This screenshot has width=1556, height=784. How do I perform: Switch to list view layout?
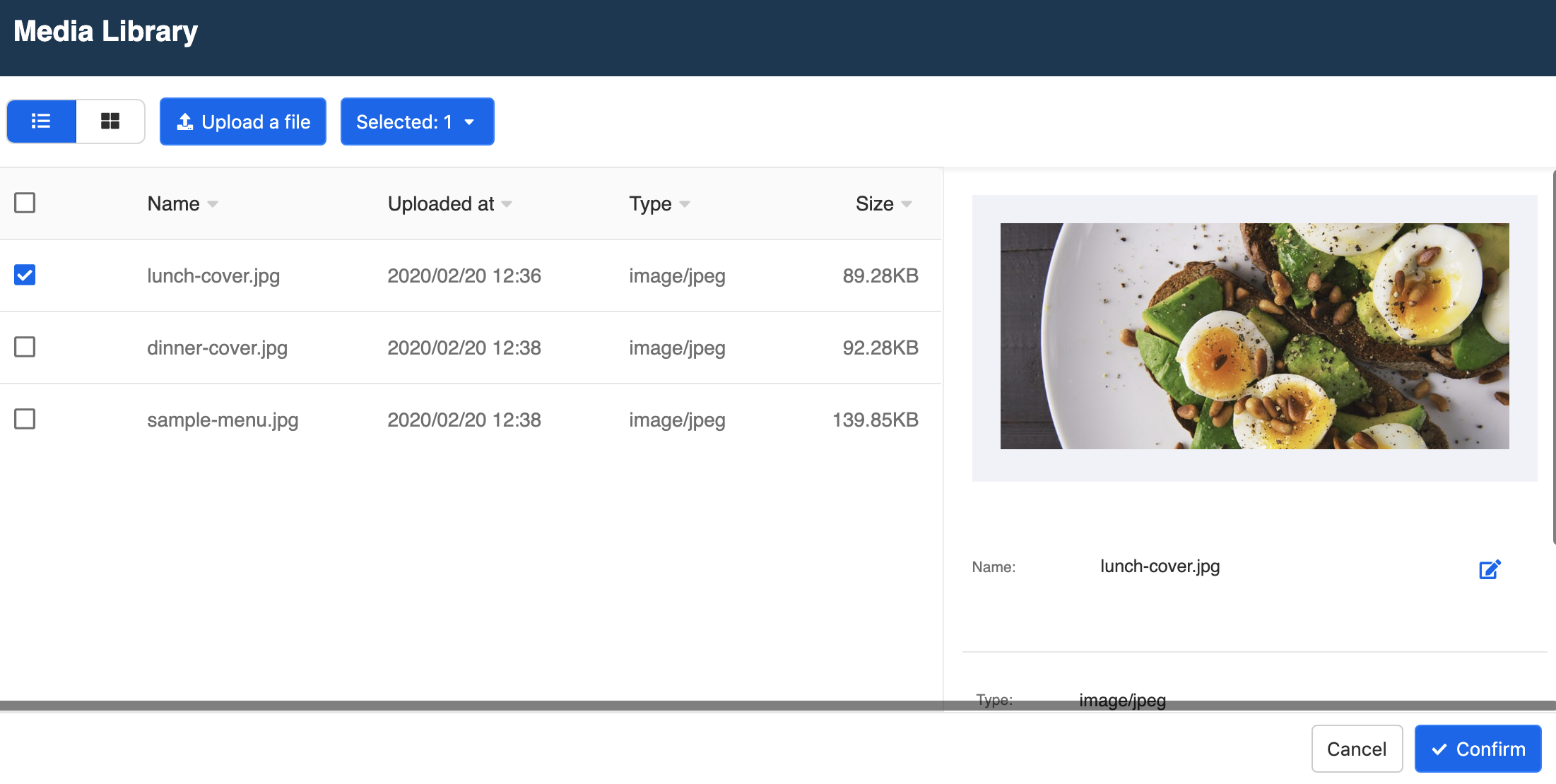40,121
